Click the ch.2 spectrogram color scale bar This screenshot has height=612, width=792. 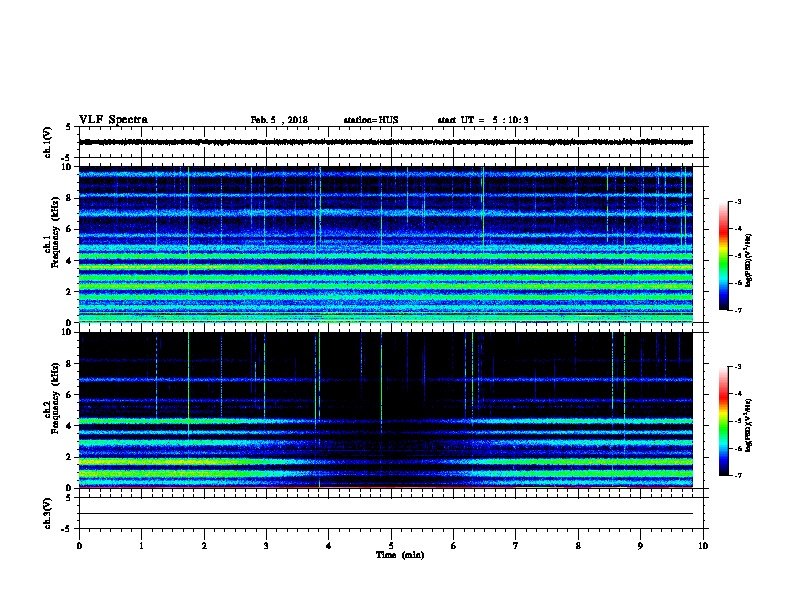724,421
